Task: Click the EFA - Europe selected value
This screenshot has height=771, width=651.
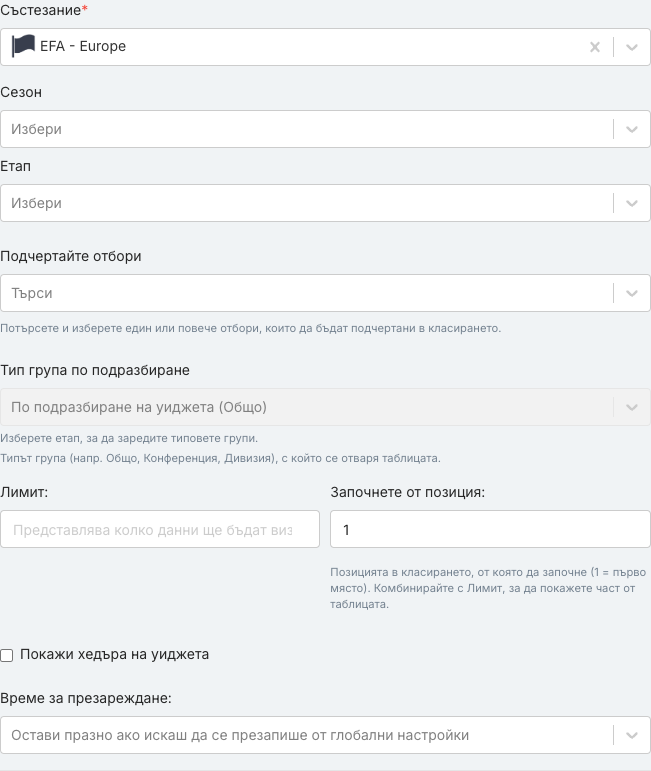Action: click(83, 46)
